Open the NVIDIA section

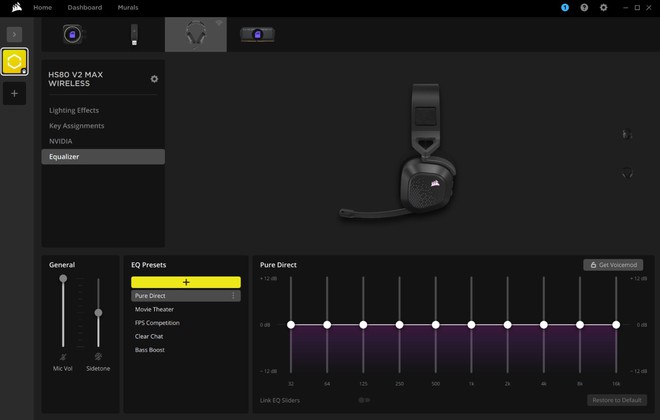click(x=61, y=141)
